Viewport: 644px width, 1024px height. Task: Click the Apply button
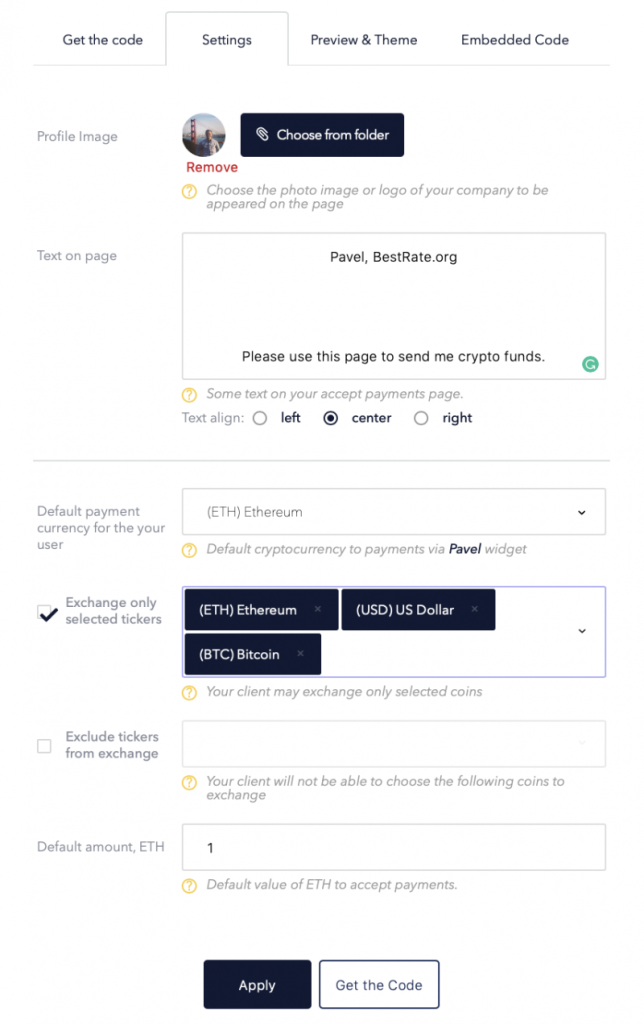(257, 985)
